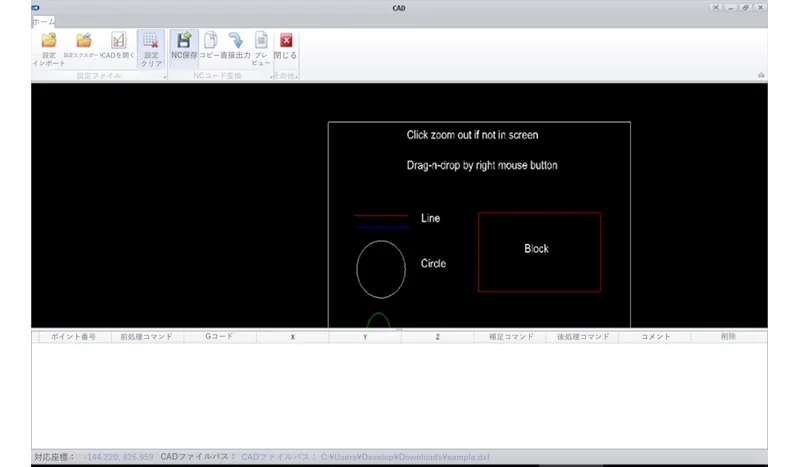
Task: Select the blue line in drawing
Action: coord(383,227)
